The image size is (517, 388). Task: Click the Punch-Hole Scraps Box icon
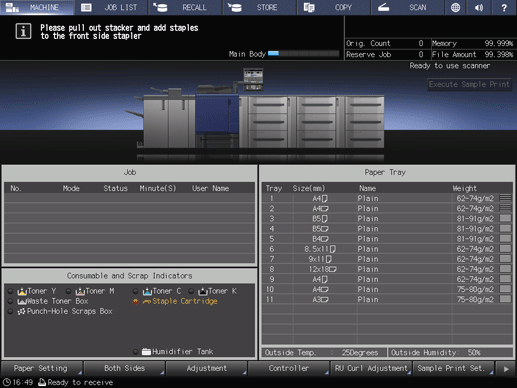click(x=21, y=311)
